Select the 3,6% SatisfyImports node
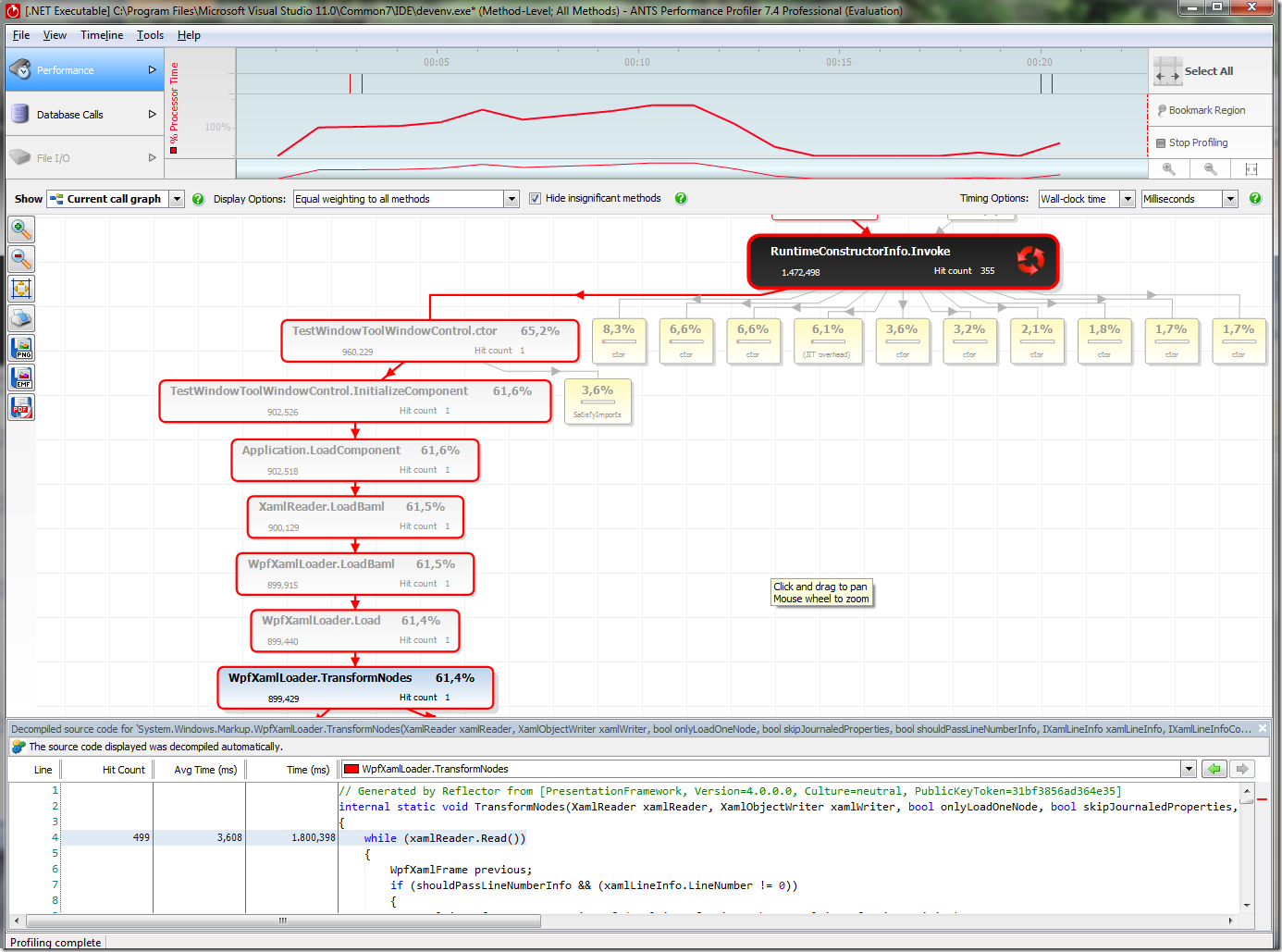This screenshot has width=1282, height=952. click(x=598, y=402)
